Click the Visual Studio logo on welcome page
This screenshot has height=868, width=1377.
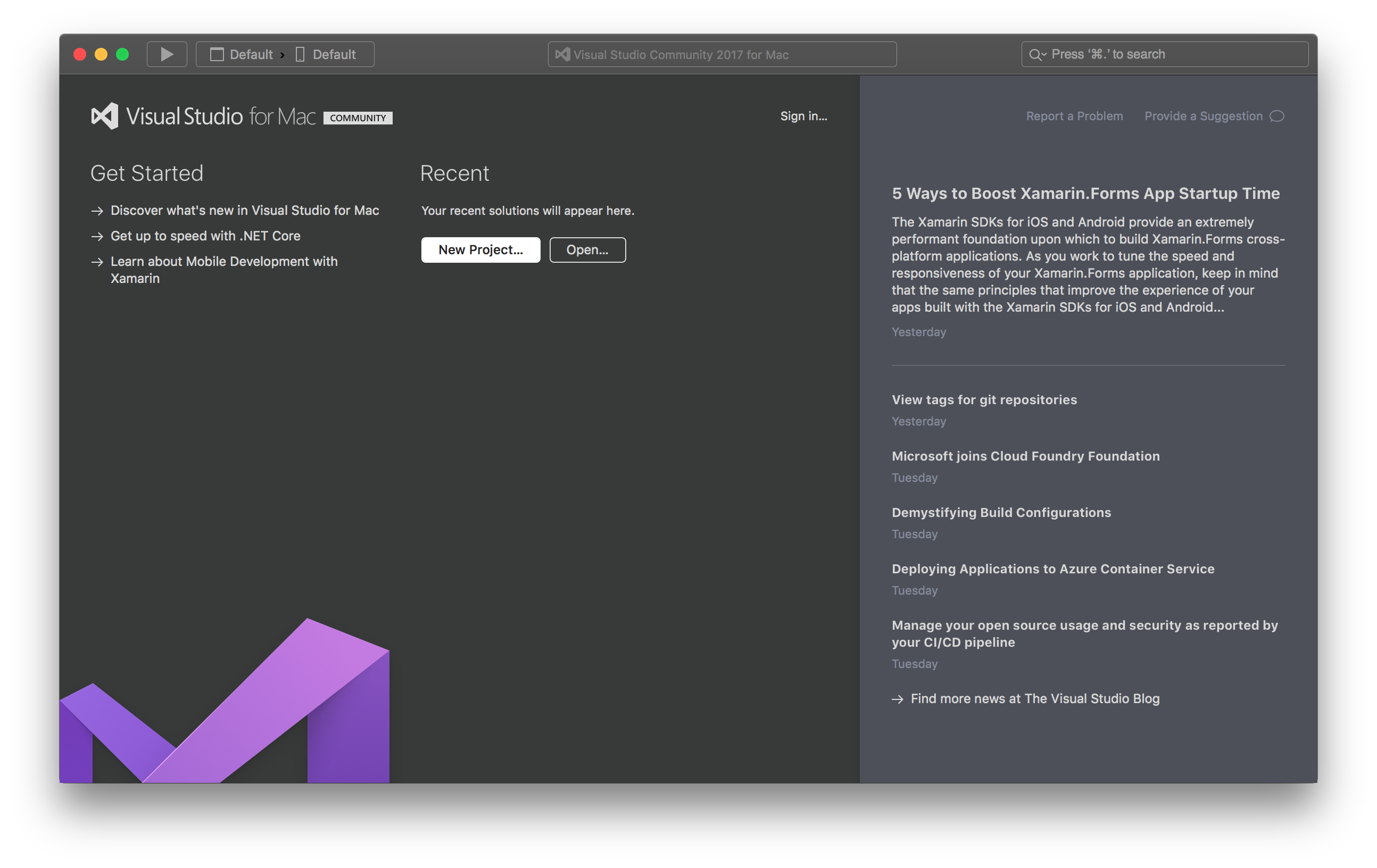click(x=105, y=116)
